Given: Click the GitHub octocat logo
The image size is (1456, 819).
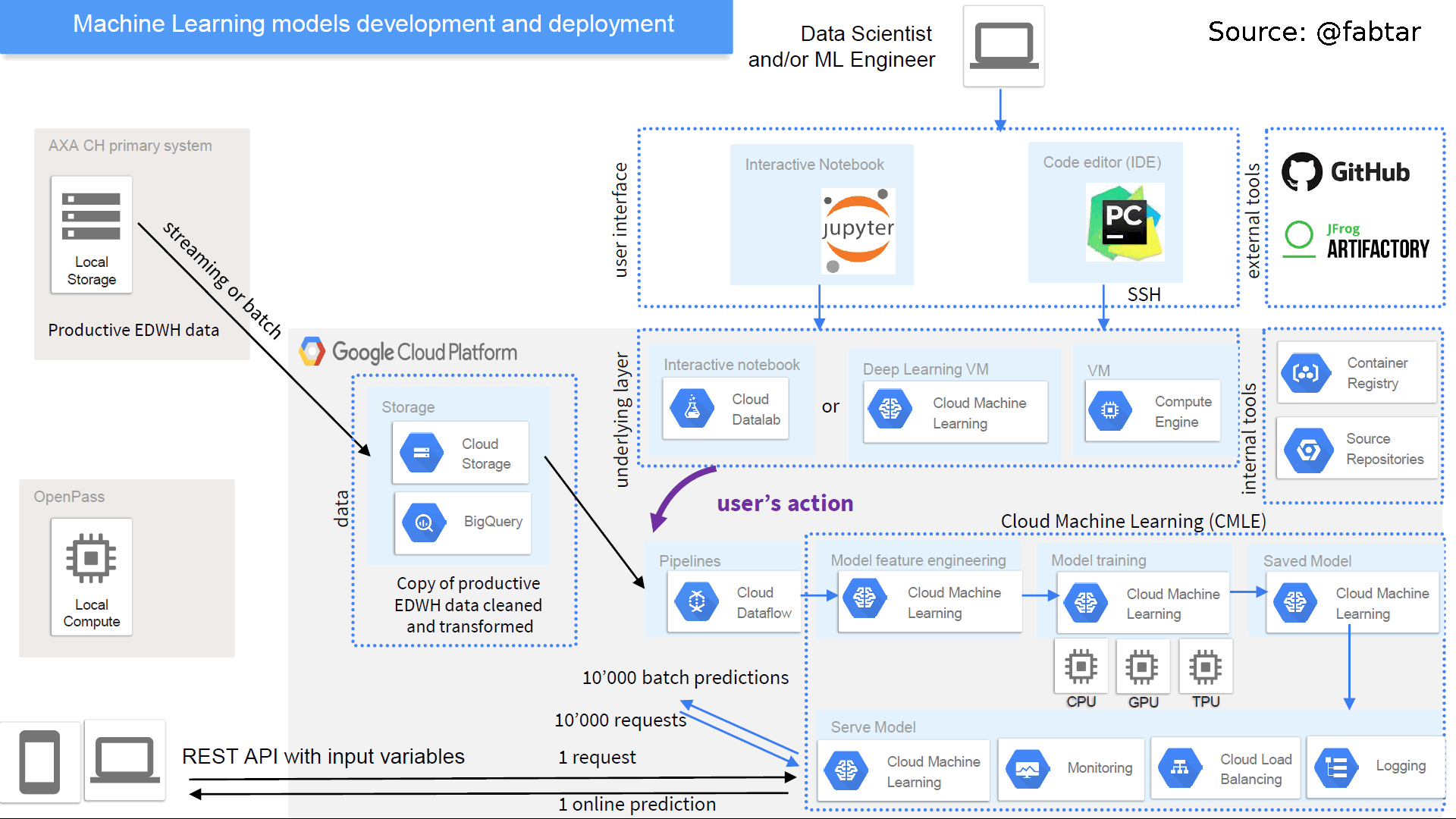Looking at the screenshot, I should pyautogui.click(x=1301, y=172).
